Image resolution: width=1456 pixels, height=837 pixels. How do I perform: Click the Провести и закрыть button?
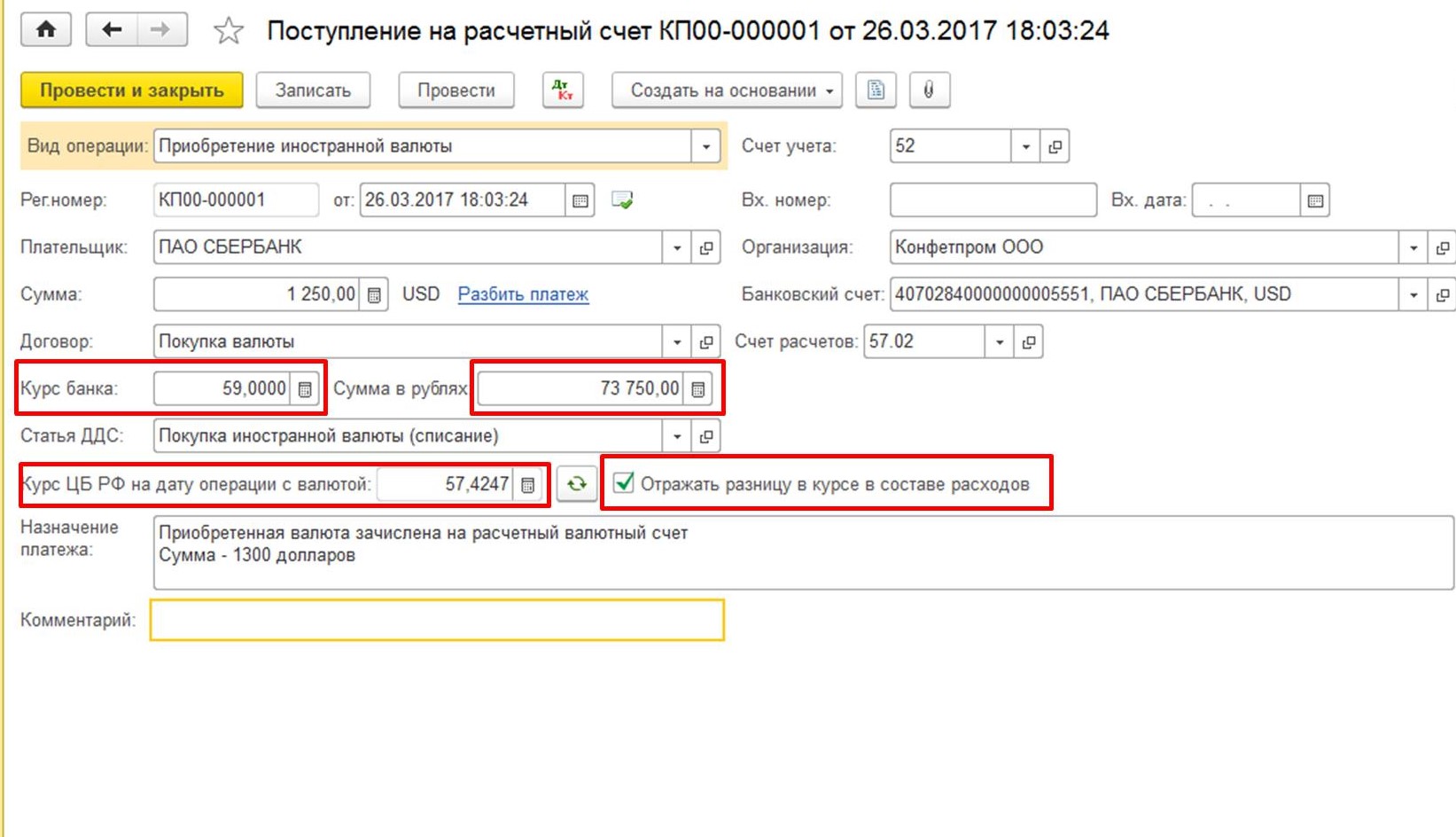point(131,90)
